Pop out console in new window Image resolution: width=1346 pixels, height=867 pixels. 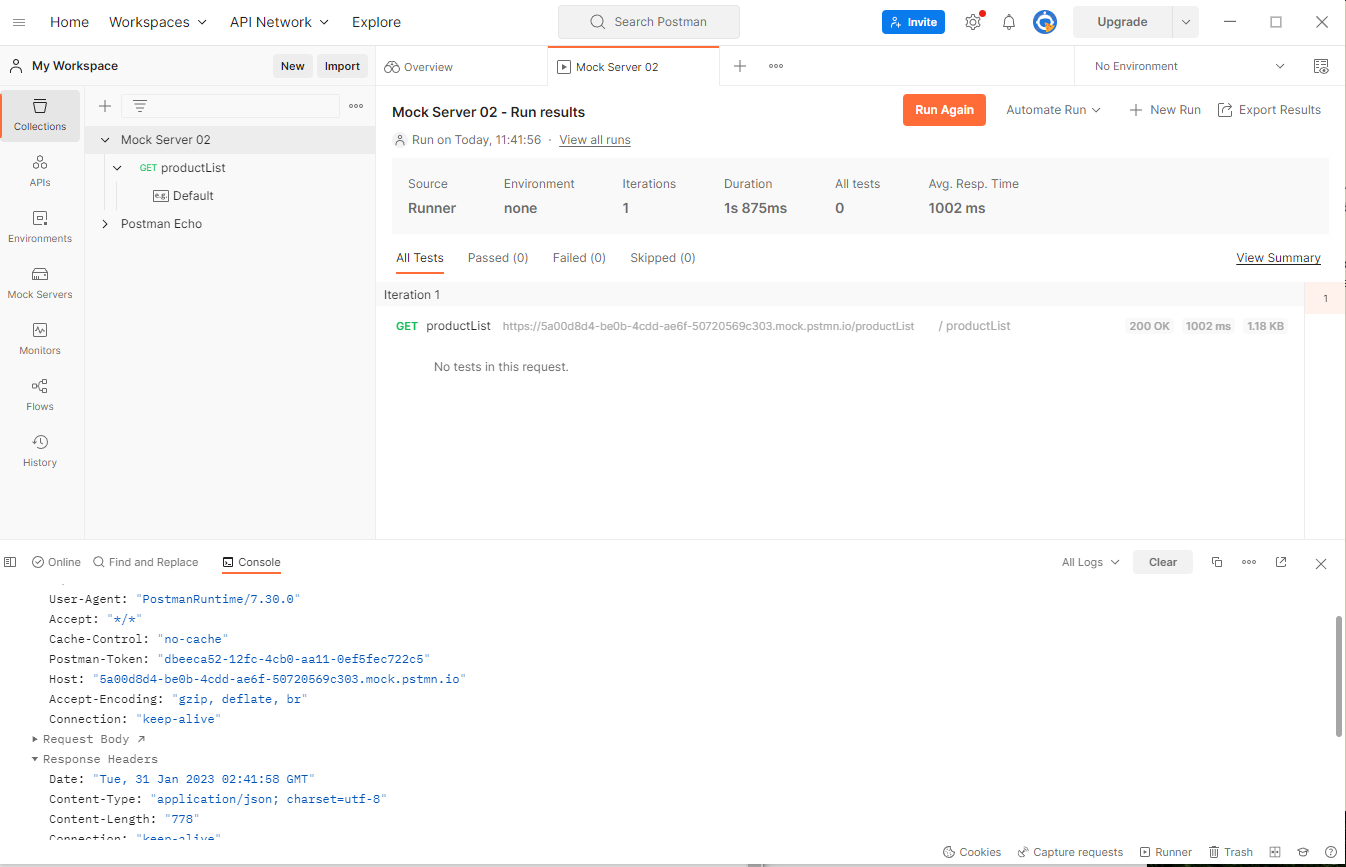coord(1281,562)
